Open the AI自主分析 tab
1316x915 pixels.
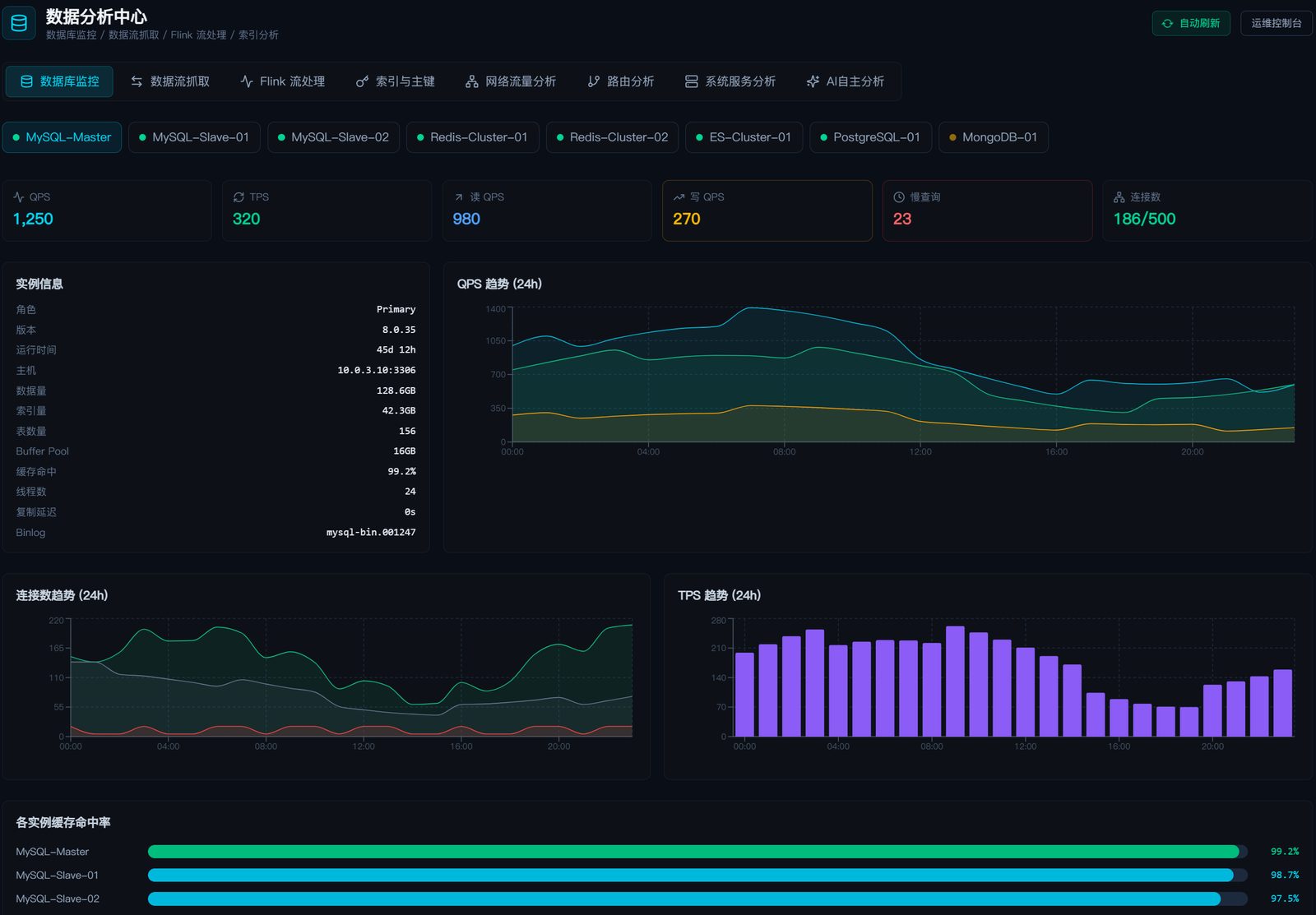coord(846,81)
